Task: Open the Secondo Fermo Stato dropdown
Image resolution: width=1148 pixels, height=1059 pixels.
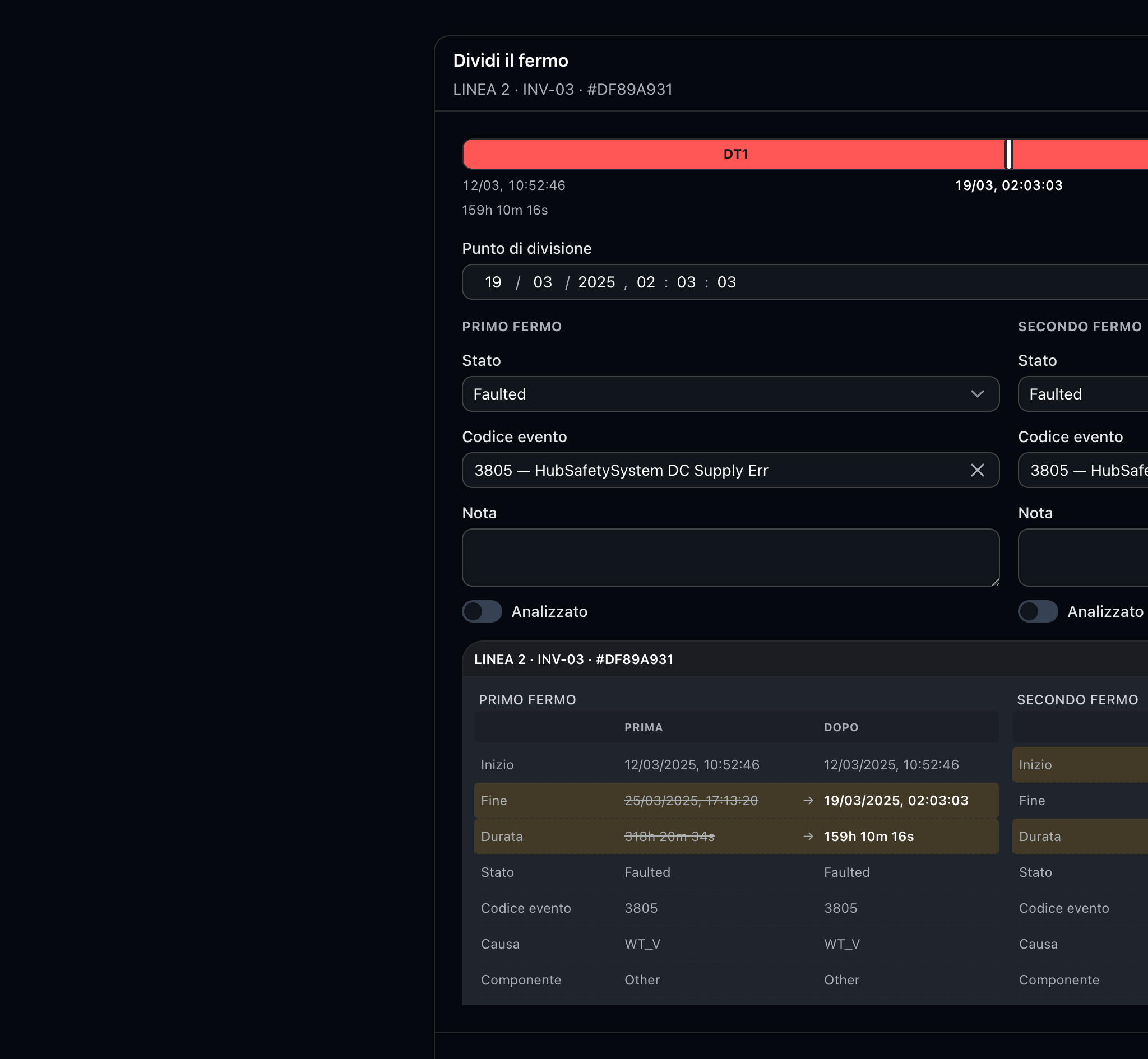Action: click(x=1083, y=394)
